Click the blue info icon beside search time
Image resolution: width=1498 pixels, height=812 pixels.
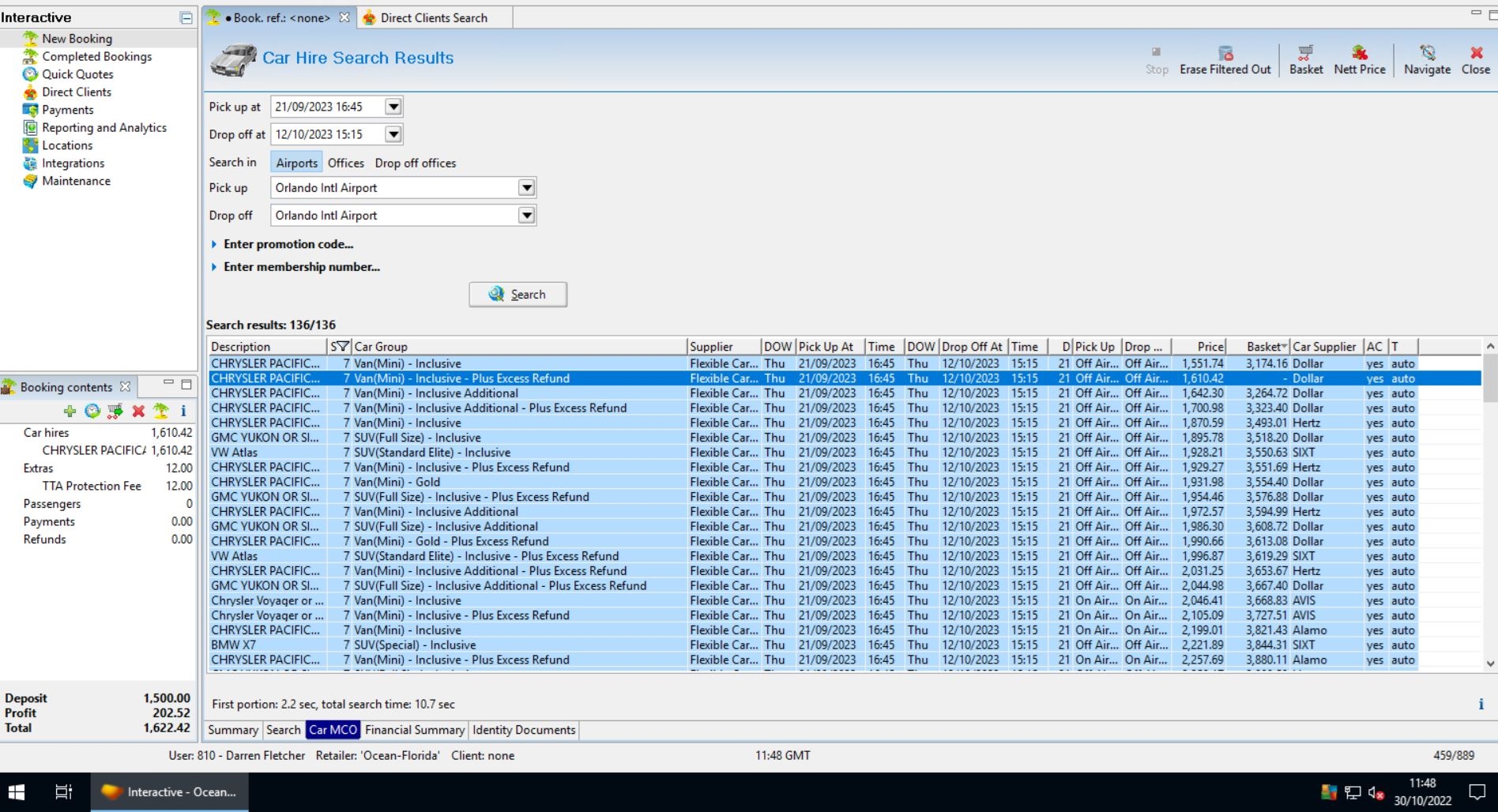coord(1481,704)
